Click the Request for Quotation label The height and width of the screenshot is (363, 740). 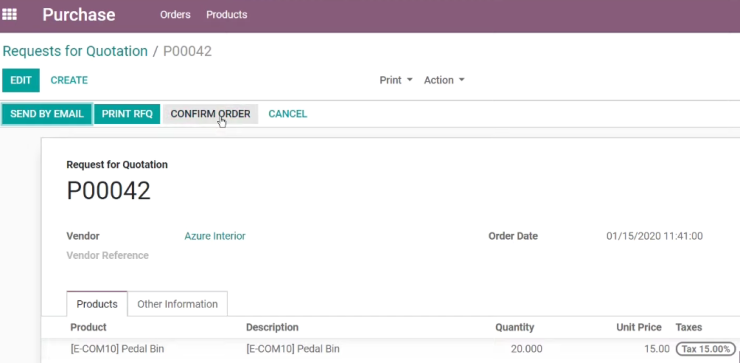[117, 165]
